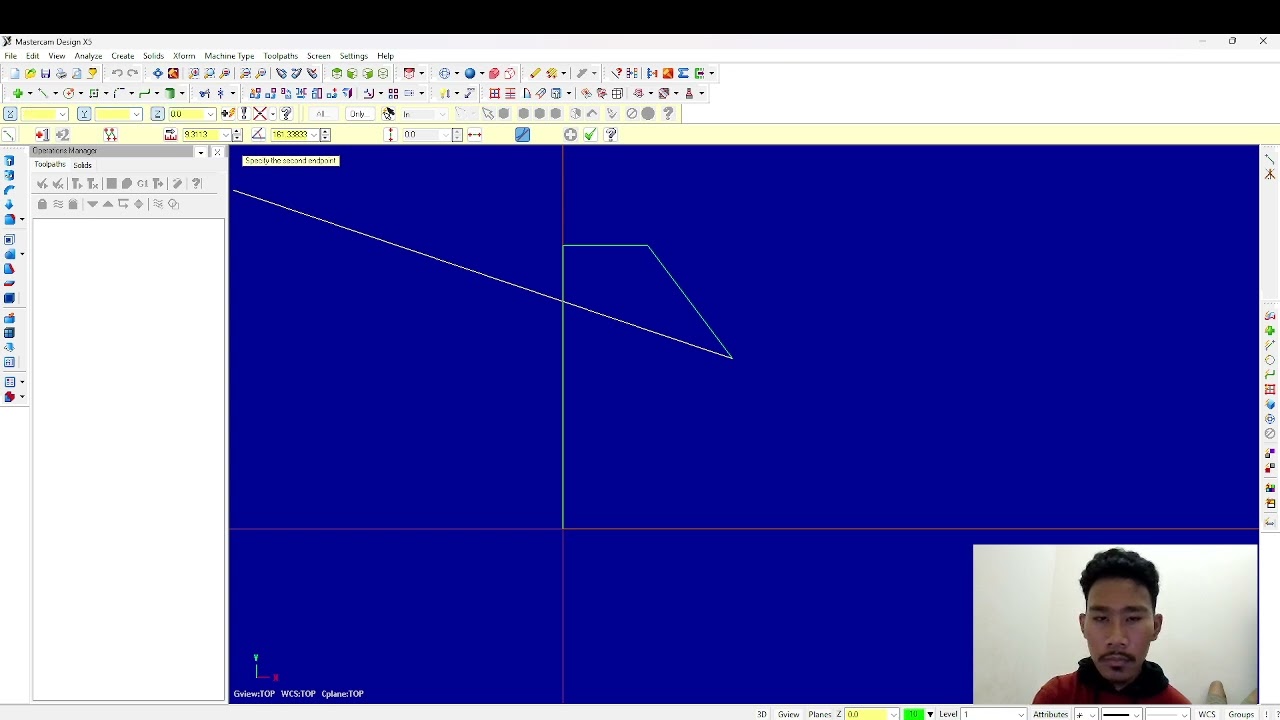Click the Gview button in status bar
1280x720 pixels.
click(788, 714)
